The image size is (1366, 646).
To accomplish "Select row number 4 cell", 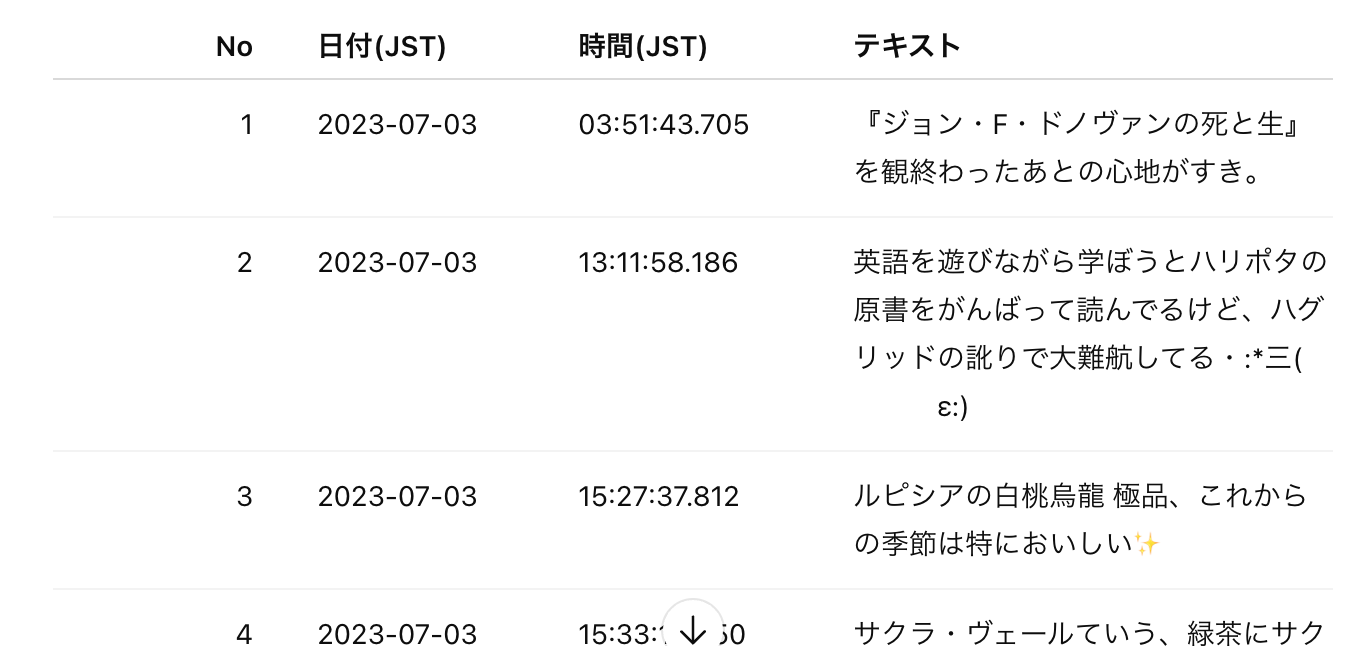I will click(245, 634).
